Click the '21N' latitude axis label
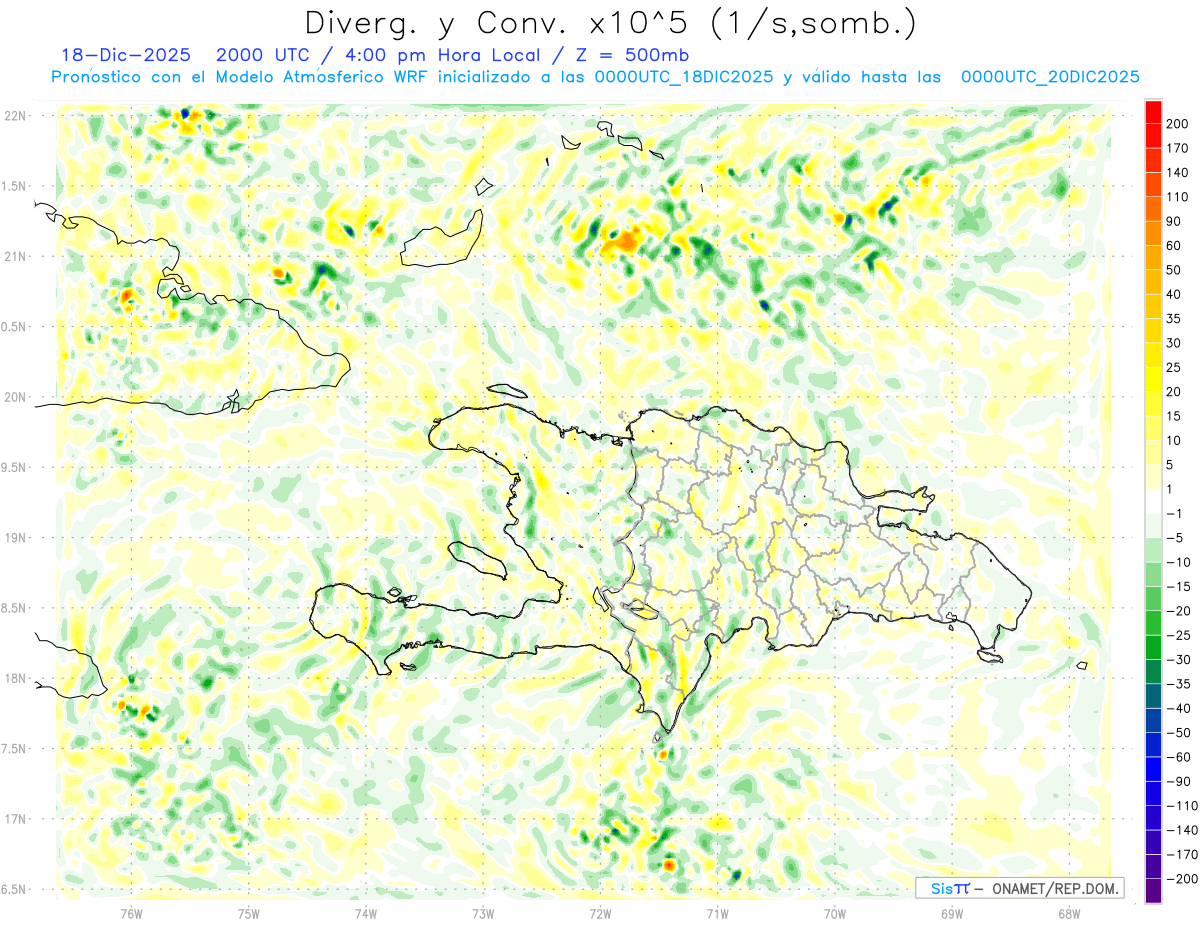 tap(15, 256)
